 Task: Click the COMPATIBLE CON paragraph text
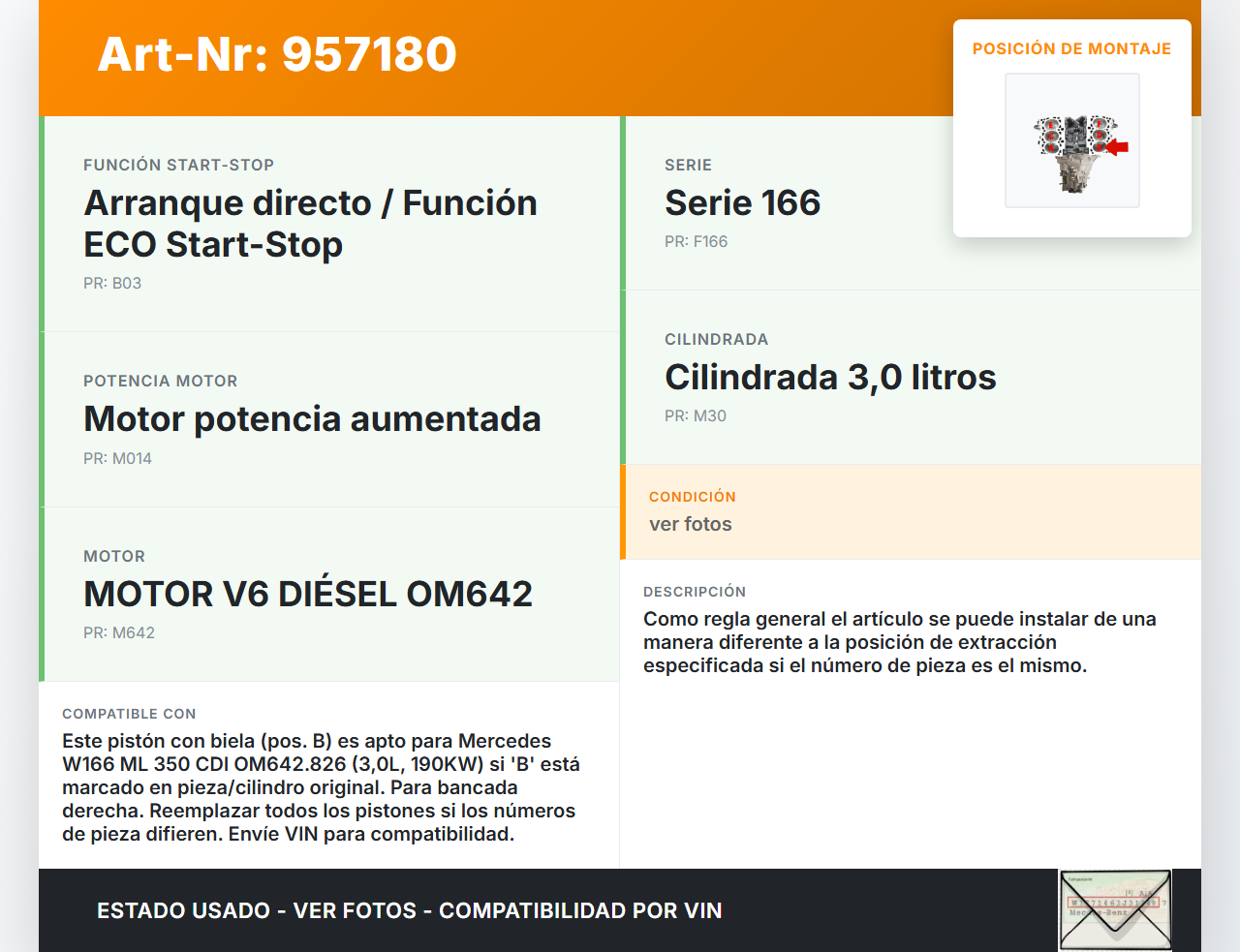[x=320, y=787]
